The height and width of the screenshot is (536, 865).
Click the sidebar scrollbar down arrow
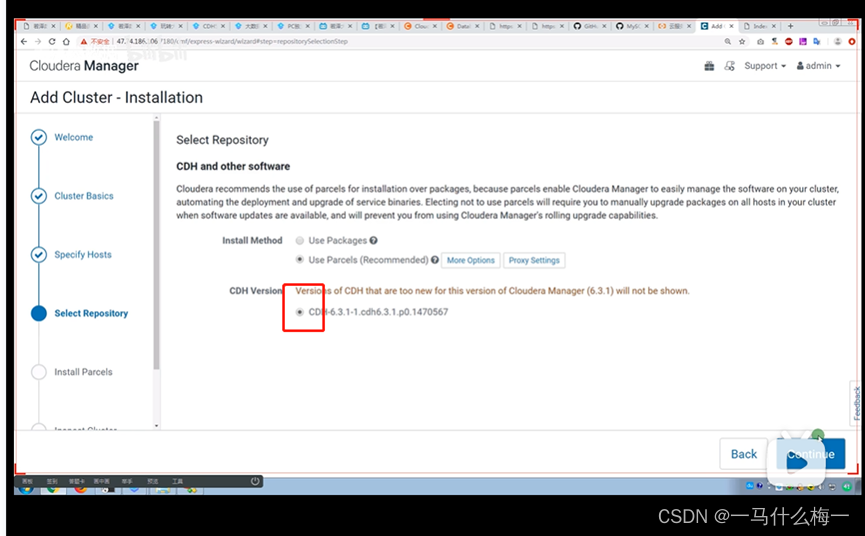156,426
